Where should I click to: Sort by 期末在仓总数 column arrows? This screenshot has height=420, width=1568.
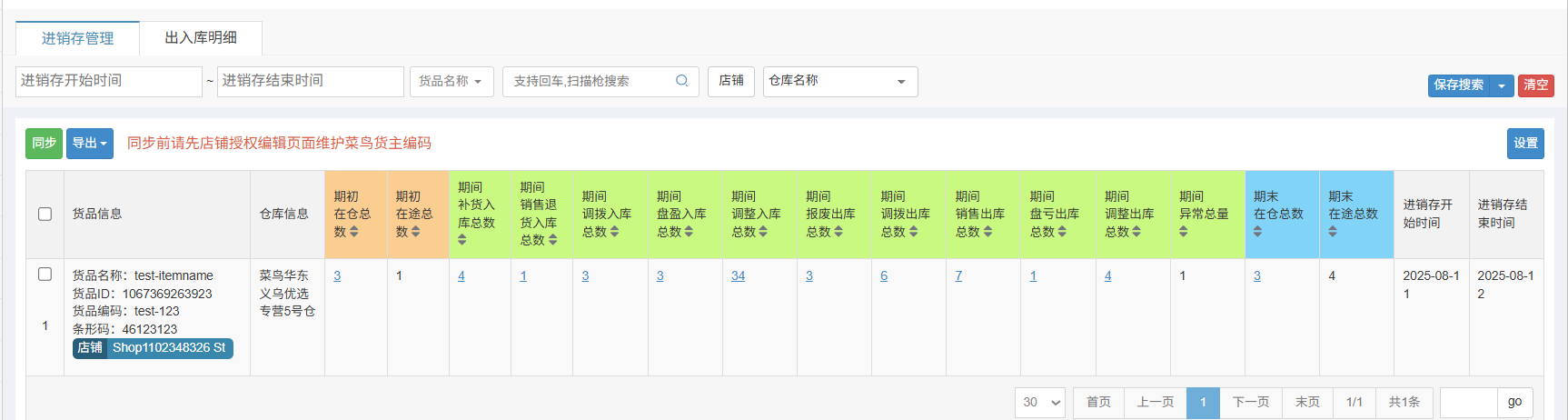point(1257,232)
